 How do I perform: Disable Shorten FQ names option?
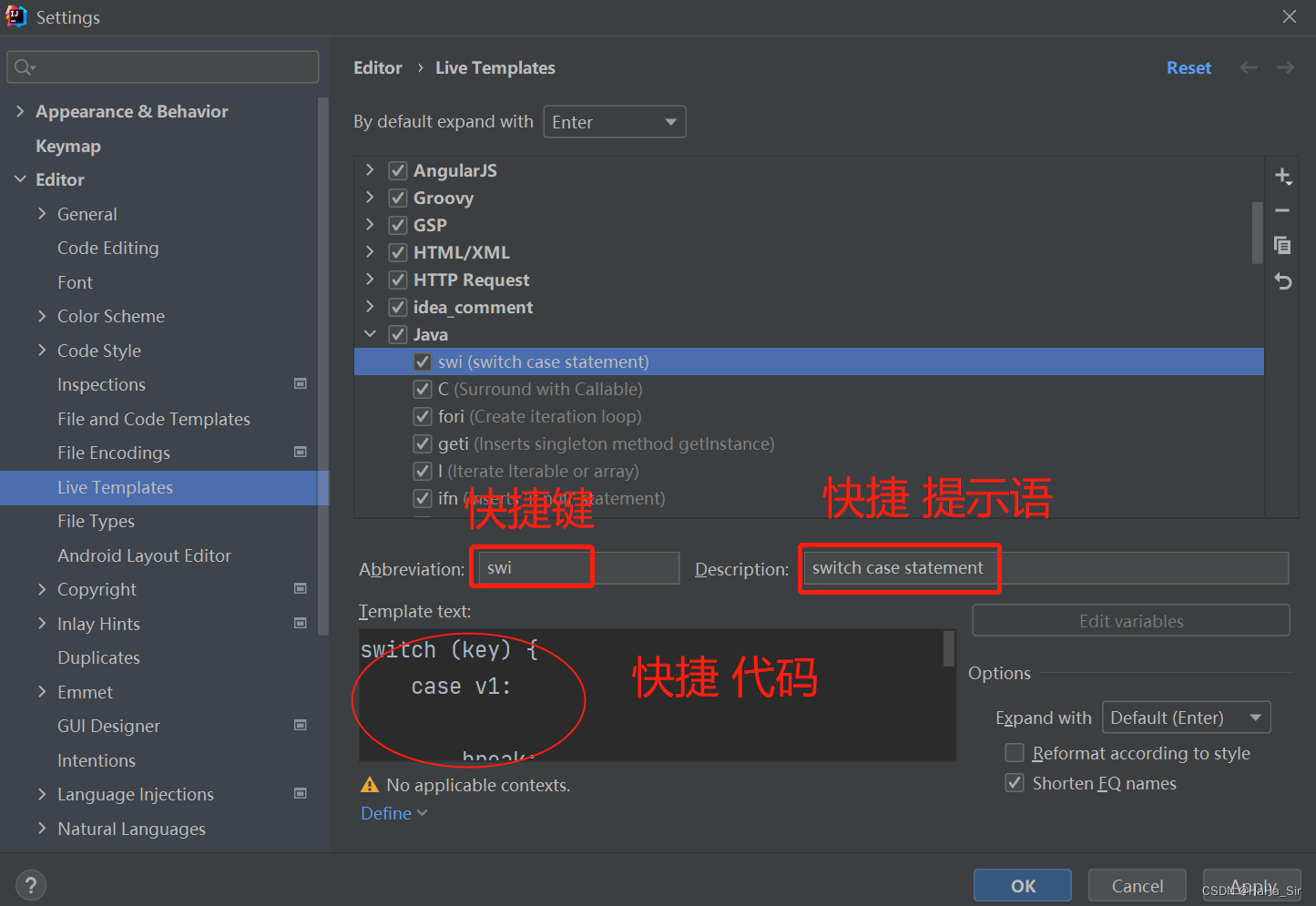(1015, 783)
